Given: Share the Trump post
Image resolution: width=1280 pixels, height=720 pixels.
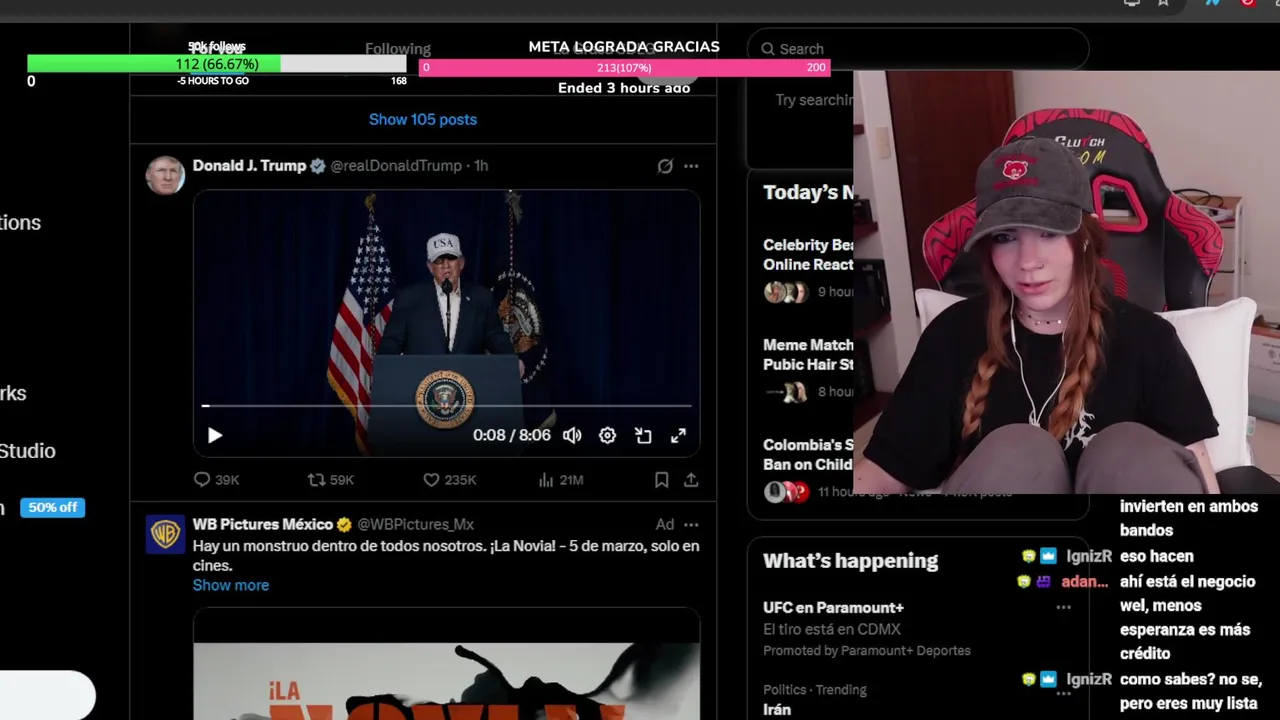Looking at the screenshot, I should point(691,480).
